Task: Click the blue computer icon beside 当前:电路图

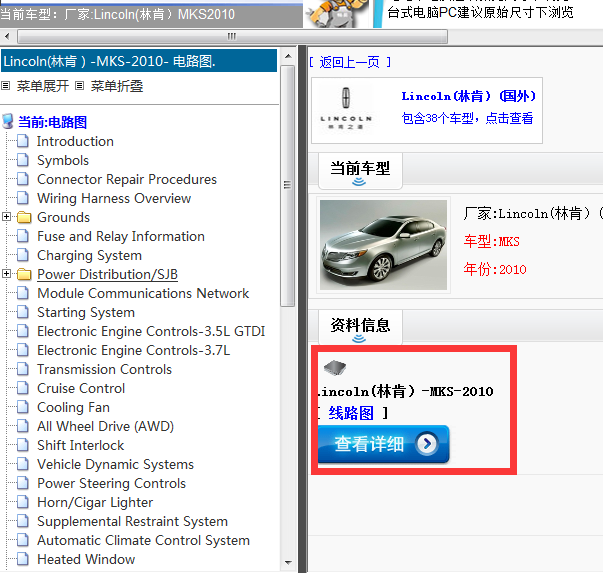Action: pyautogui.click(x=8, y=121)
